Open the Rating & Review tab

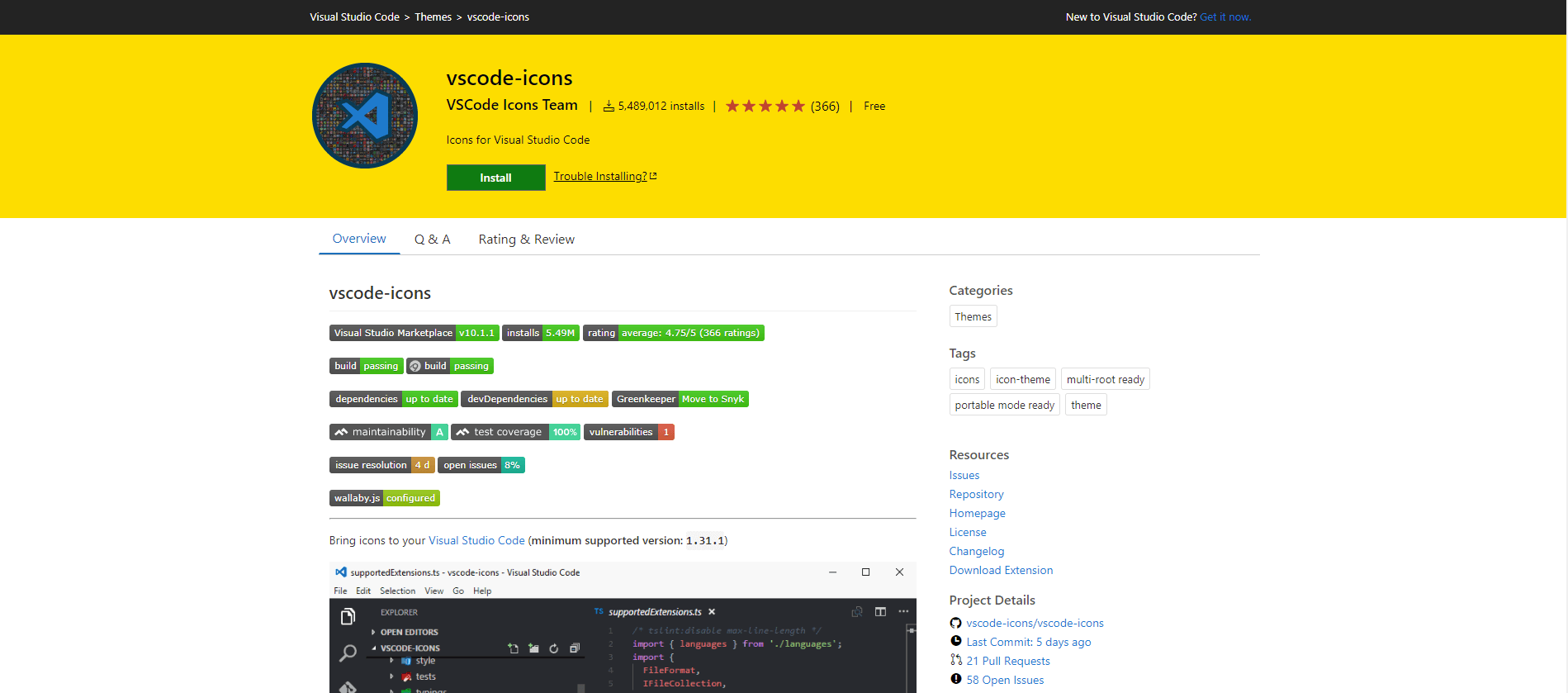(527, 240)
